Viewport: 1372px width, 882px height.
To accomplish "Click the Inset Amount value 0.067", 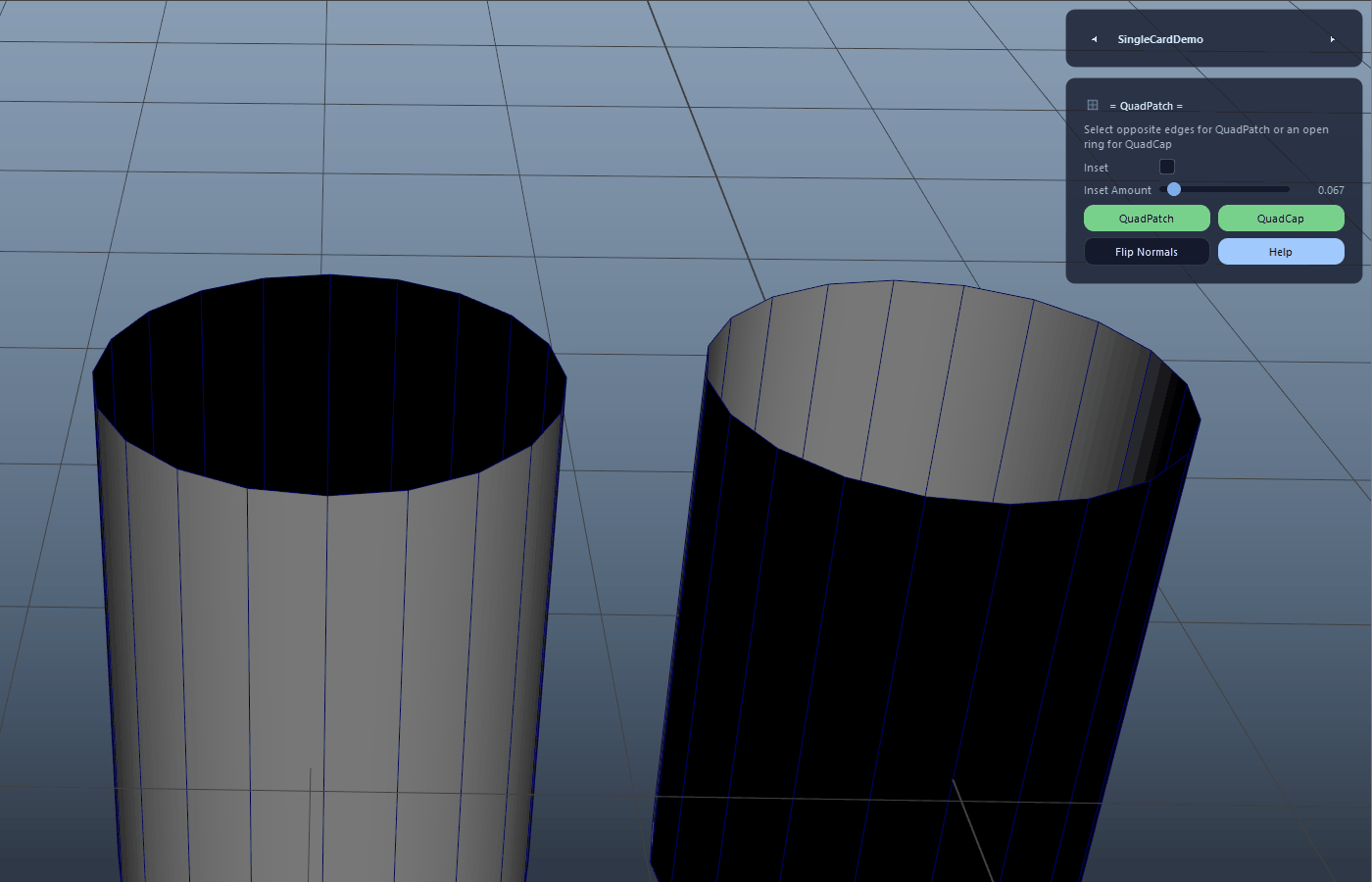I will coord(1331,190).
